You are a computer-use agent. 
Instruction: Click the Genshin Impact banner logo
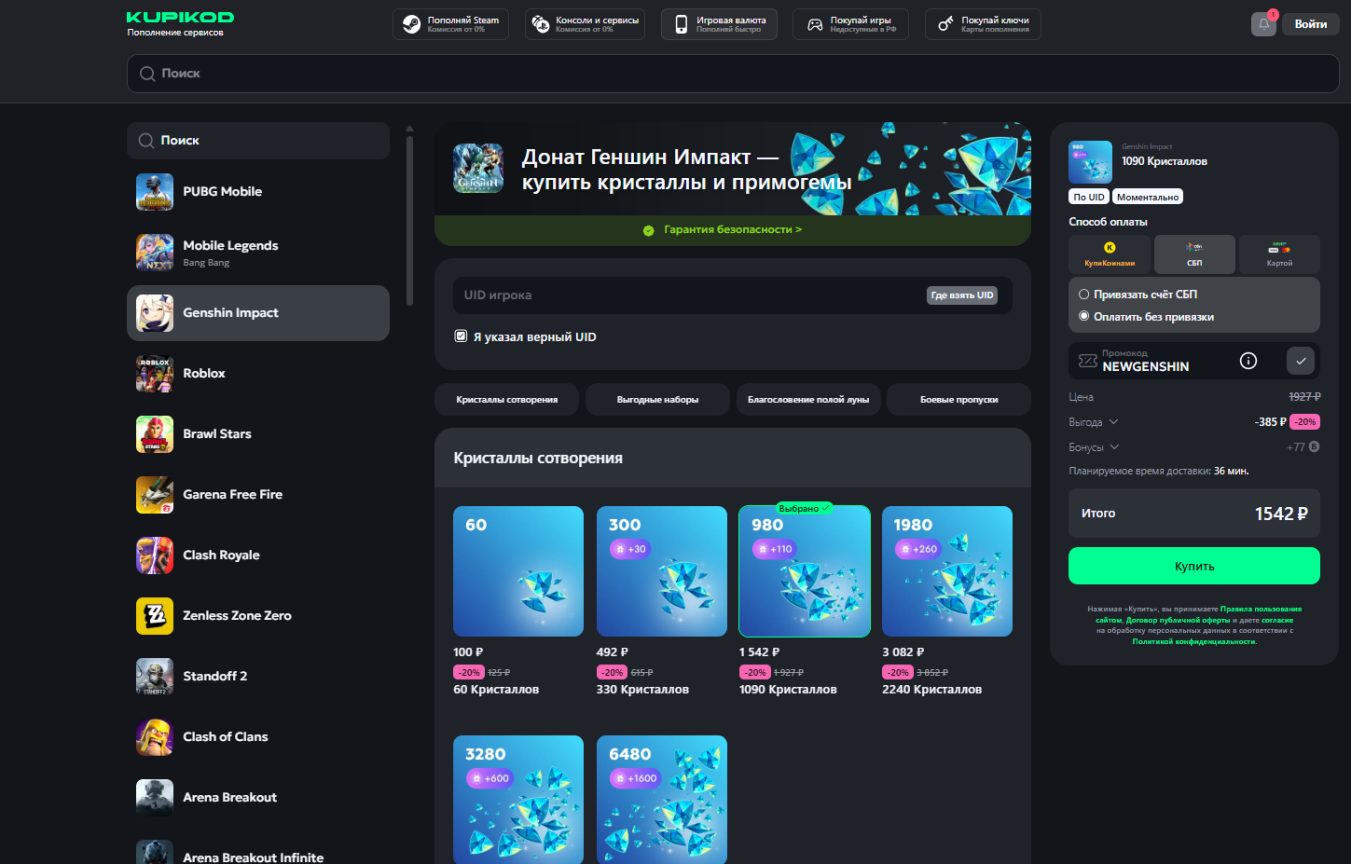point(478,168)
